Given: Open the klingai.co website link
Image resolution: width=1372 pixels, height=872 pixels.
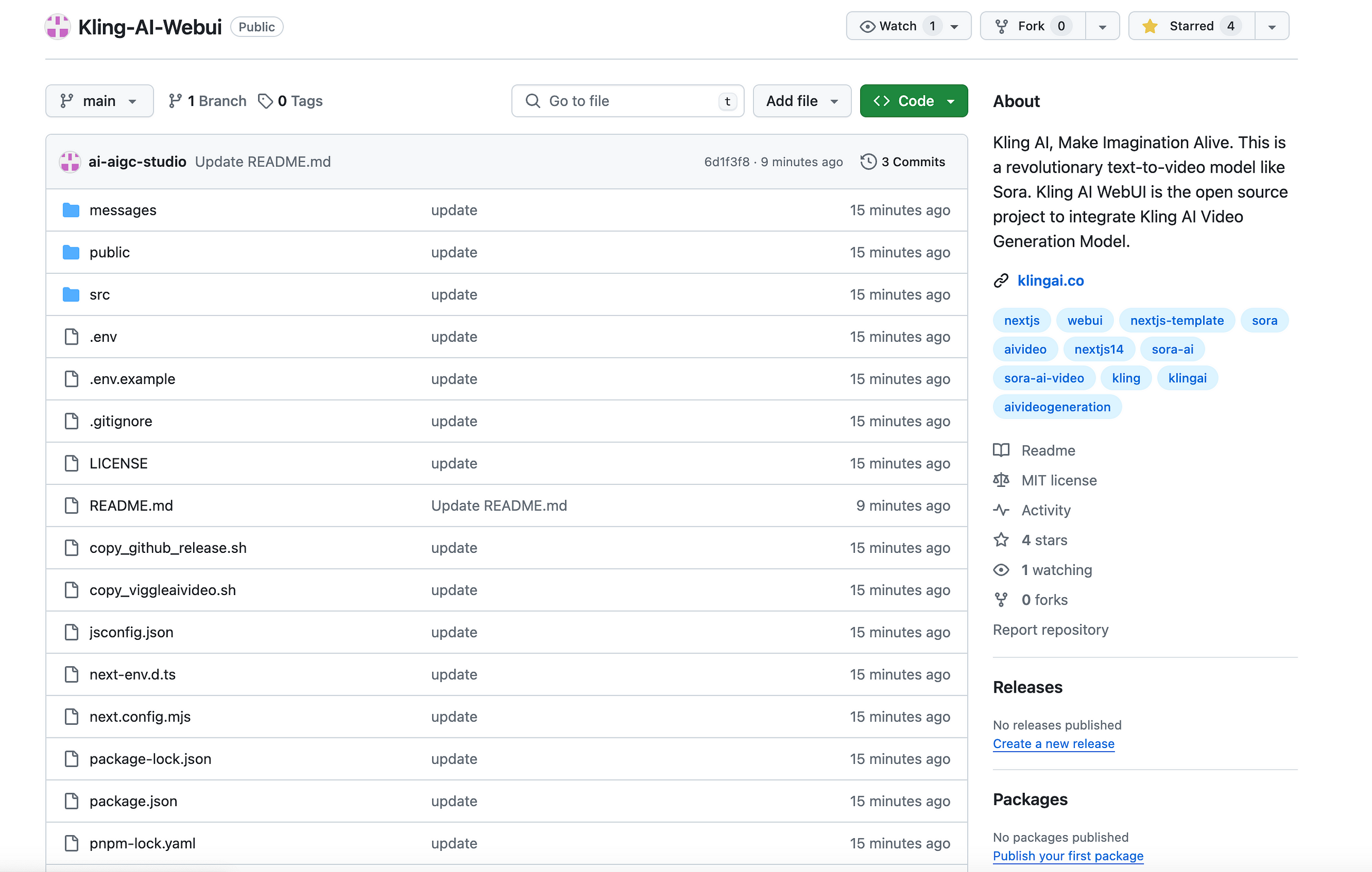Looking at the screenshot, I should [1051, 281].
